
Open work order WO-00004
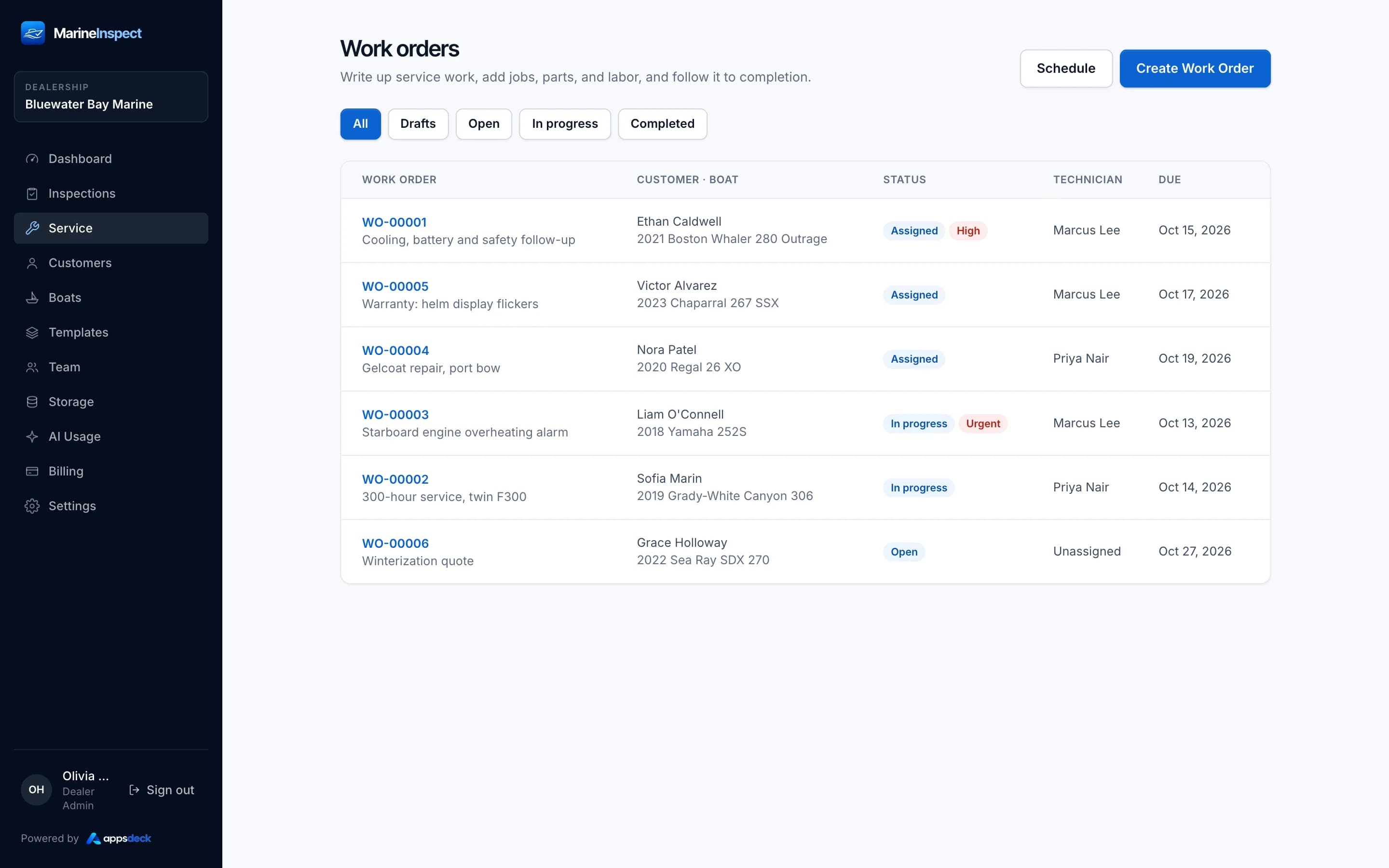[x=395, y=351]
